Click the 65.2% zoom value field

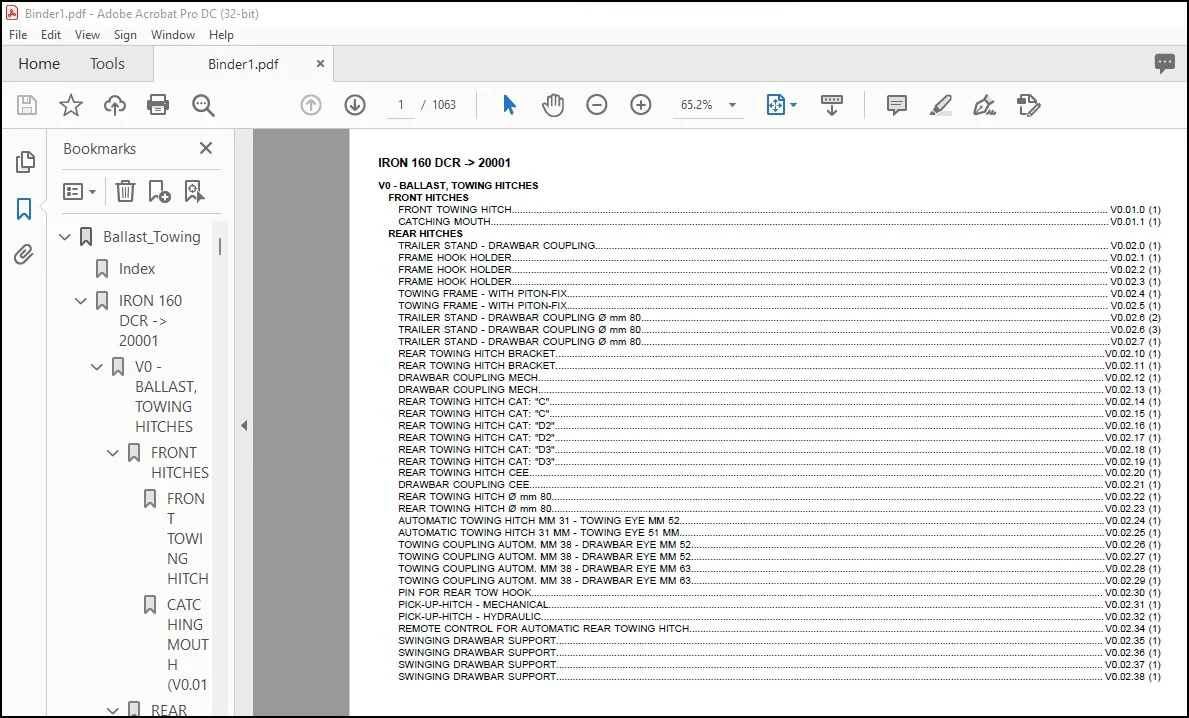coord(696,105)
